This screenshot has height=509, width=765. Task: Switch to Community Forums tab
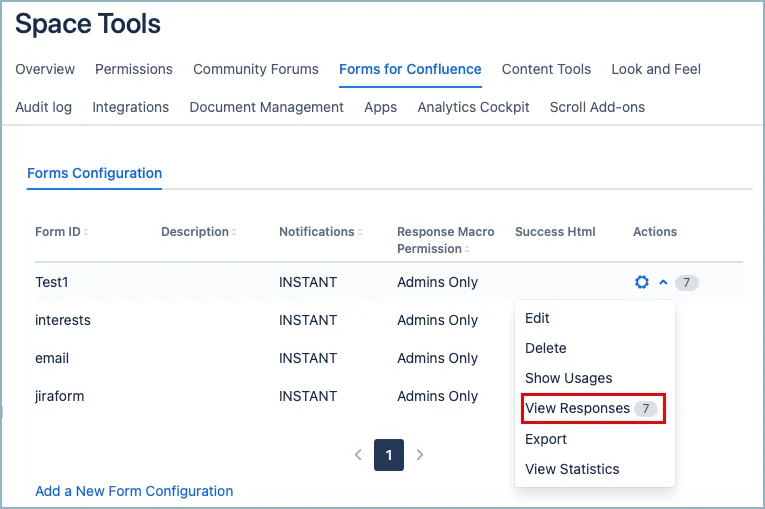tap(256, 69)
